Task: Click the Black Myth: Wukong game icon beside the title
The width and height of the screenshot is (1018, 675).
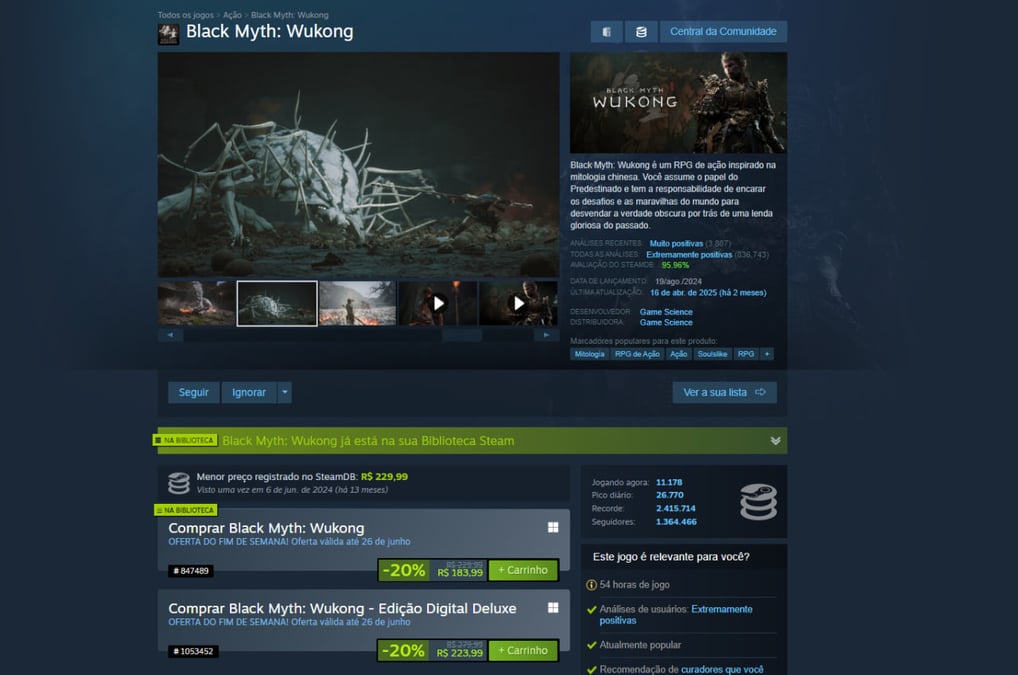Action: point(168,34)
